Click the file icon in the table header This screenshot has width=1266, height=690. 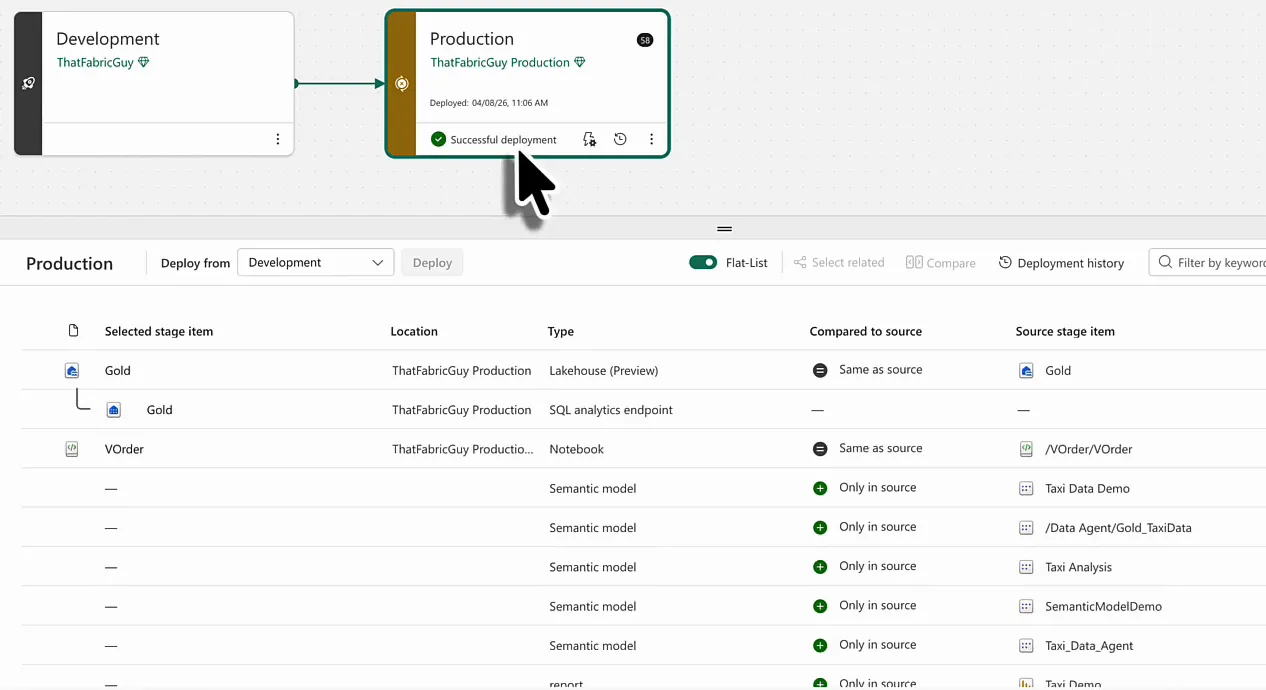[73, 331]
